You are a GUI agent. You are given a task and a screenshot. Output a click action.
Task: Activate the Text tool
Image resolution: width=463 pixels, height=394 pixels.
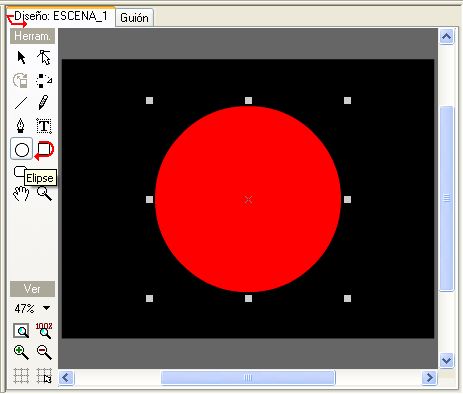44,126
